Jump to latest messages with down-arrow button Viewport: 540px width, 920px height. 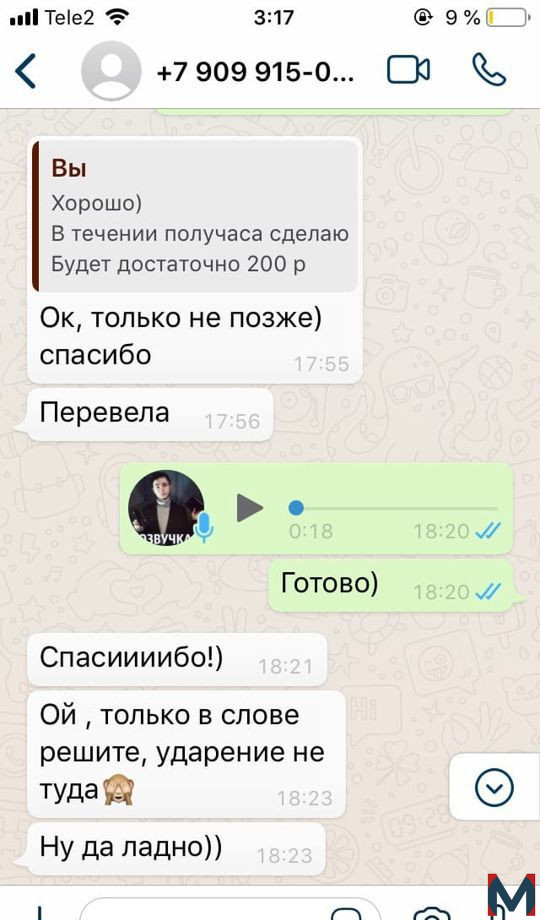coord(494,787)
